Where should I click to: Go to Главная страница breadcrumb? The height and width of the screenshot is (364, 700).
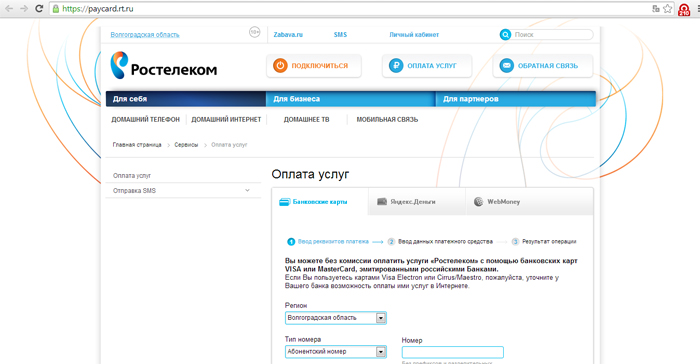pyautogui.click(x=137, y=145)
